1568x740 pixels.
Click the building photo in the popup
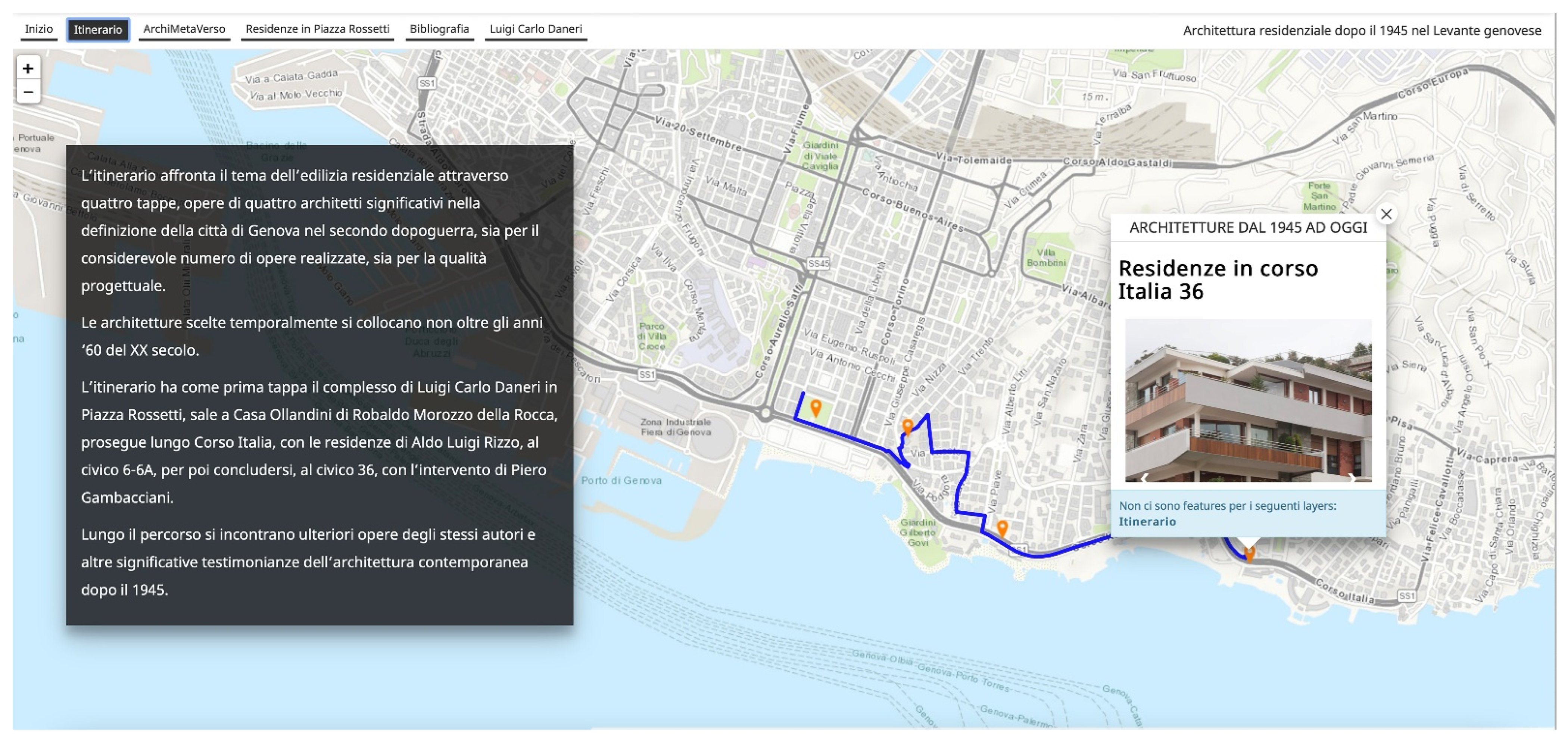click(1248, 396)
